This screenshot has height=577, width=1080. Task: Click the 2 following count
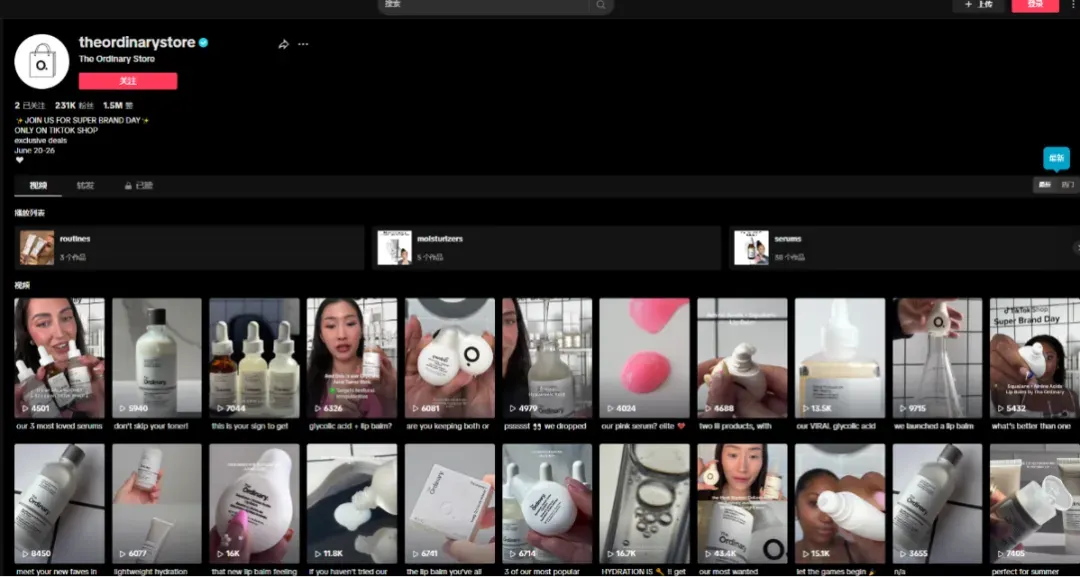pos(30,106)
